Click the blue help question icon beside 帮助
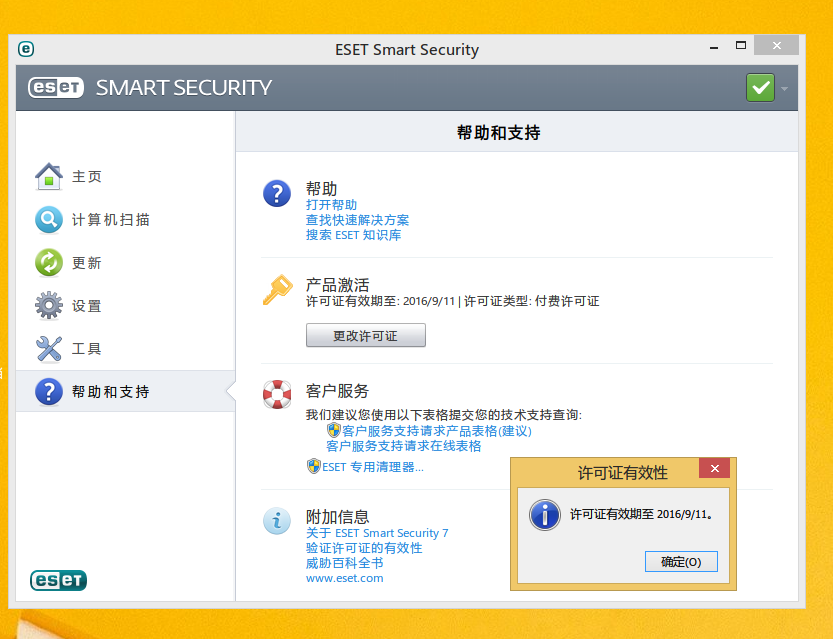The height and width of the screenshot is (639, 833). [x=277, y=193]
